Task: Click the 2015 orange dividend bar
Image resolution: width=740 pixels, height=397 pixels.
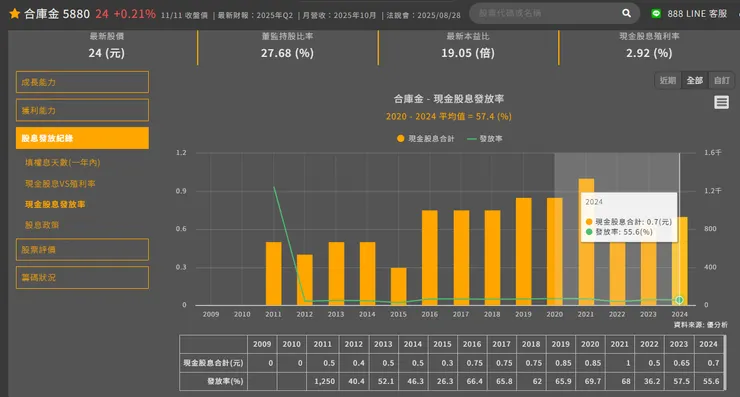Action: coord(398,286)
